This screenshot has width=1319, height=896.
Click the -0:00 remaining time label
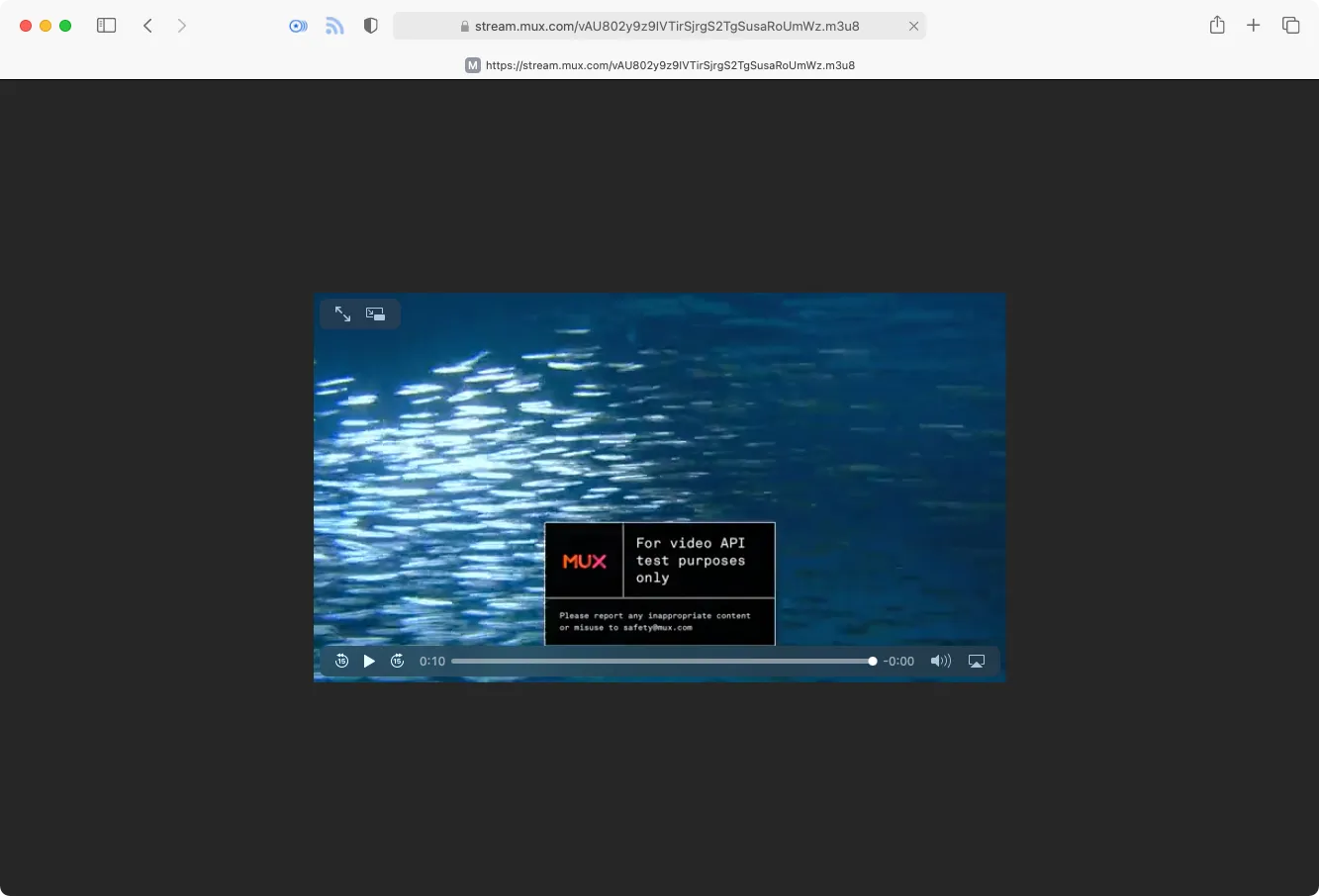[x=898, y=661]
